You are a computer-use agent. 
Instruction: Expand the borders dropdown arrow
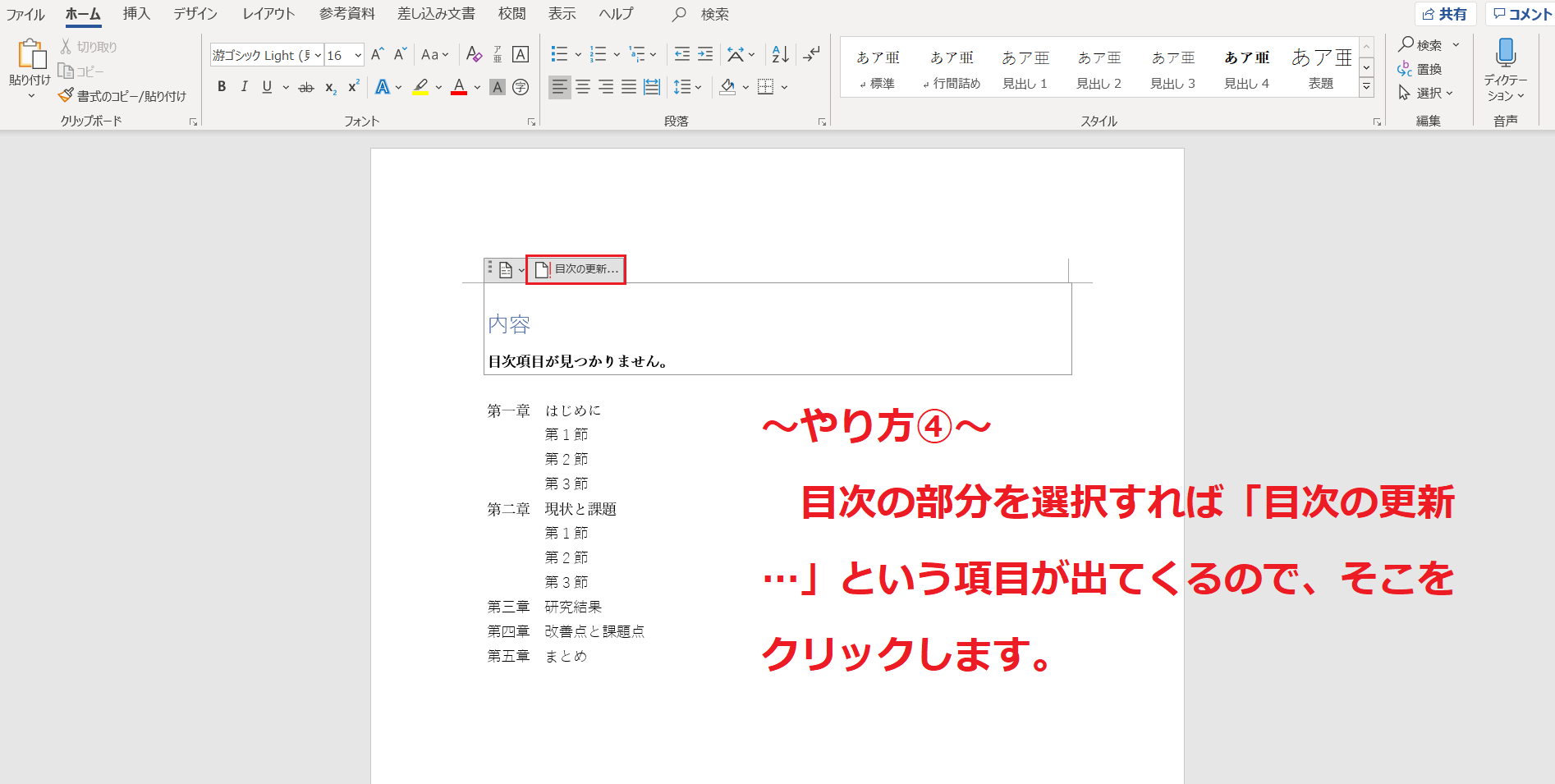point(784,87)
